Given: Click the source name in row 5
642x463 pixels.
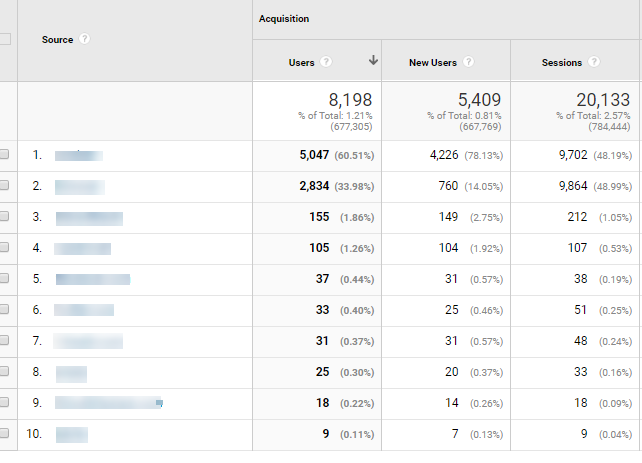Looking at the screenshot, I should 92,279.
